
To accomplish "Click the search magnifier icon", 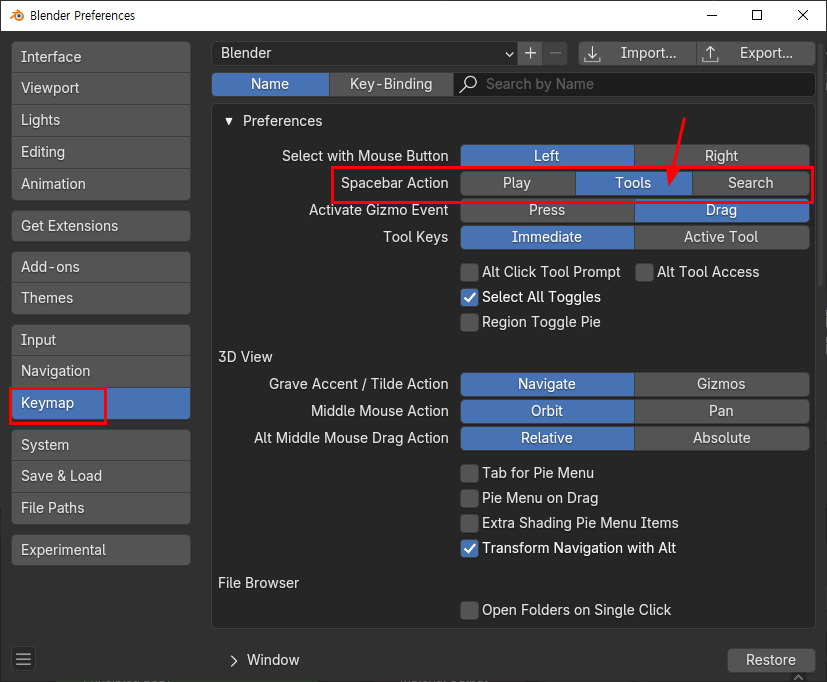I will [x=468, y=84].
